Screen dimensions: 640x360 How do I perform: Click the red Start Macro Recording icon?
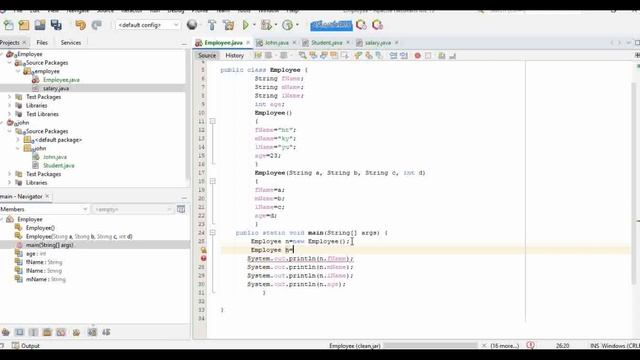pos(418,56)
